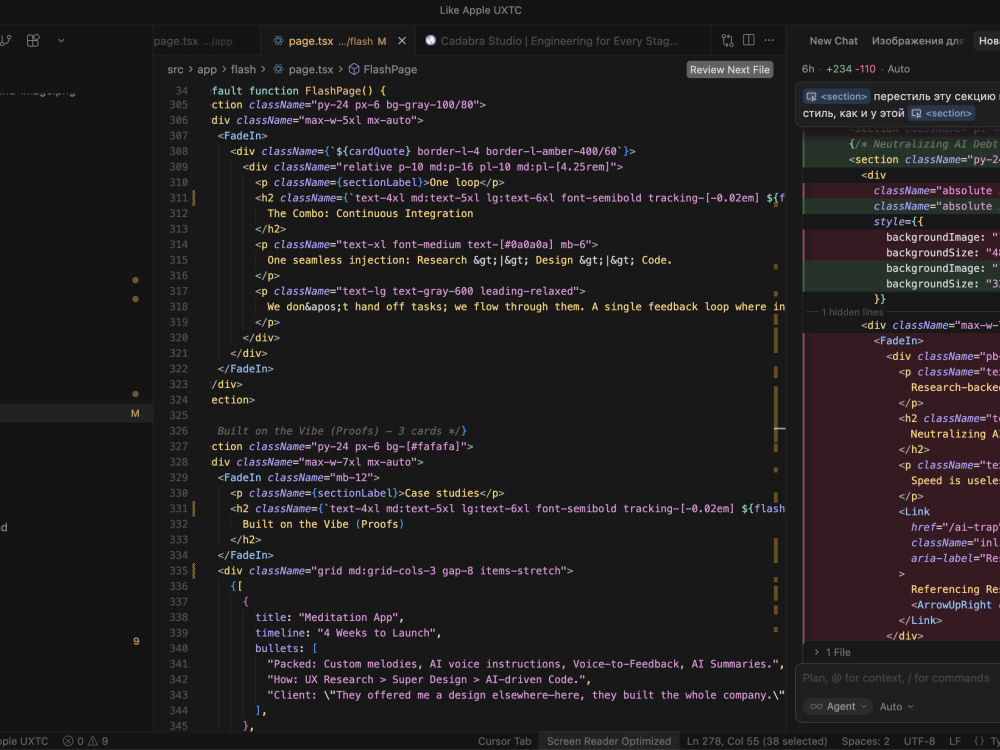This screenshot has width=1000, height=750.
Task: Click Screen Reader Optimized status item
Action: [608, 741]
